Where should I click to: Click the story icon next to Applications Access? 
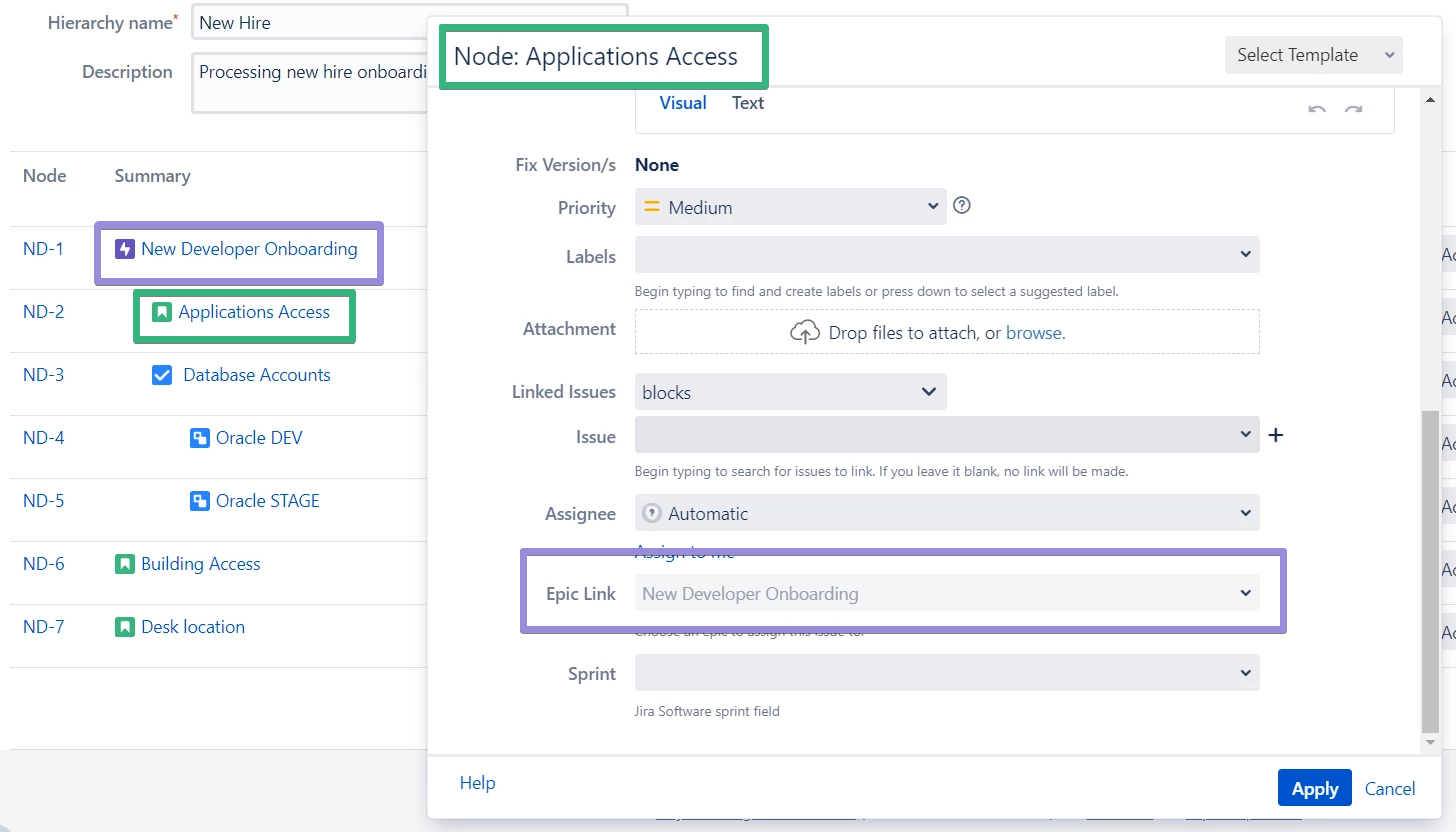click(162, 312)
